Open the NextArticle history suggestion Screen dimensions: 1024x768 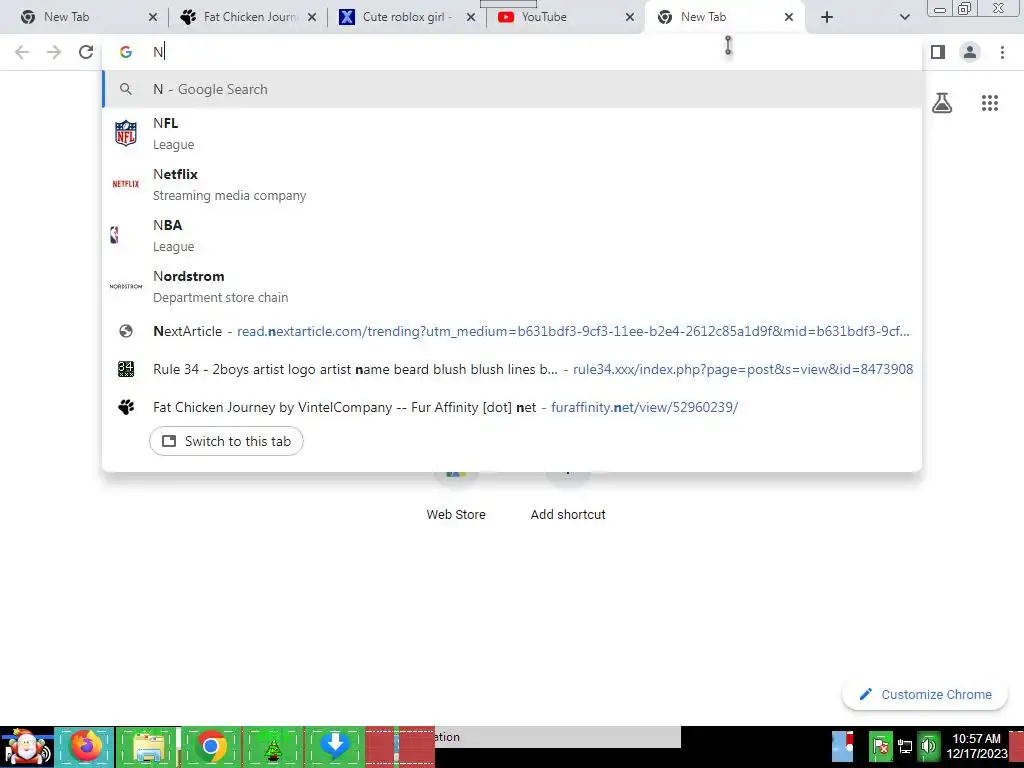[512, 331]
